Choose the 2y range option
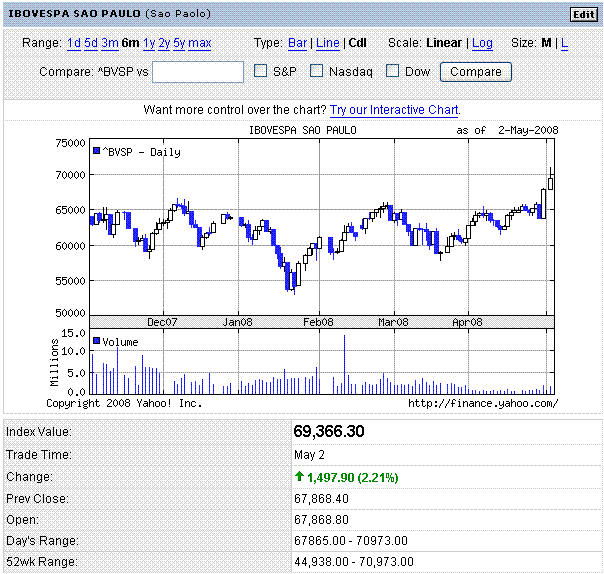604x574 pixels. pos(164,43)
